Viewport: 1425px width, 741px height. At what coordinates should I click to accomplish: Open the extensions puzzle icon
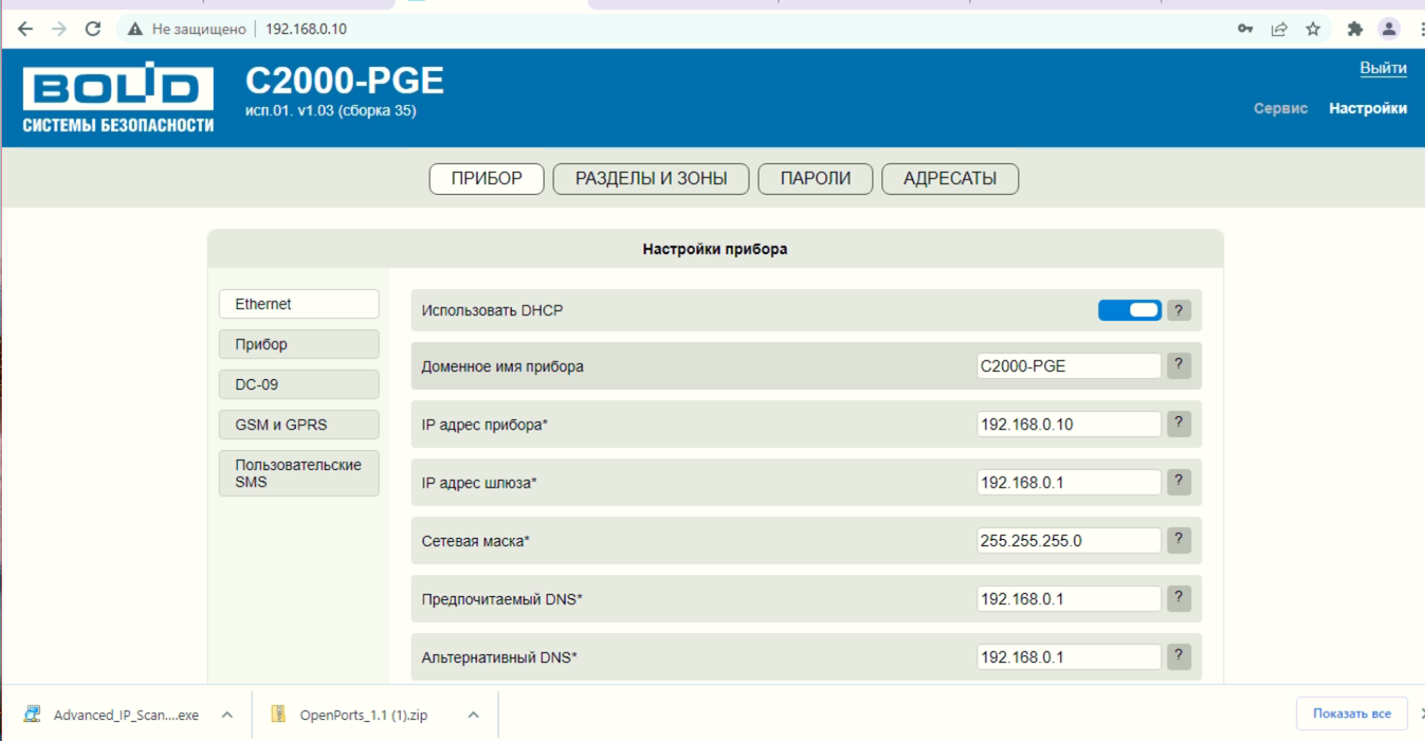click(1355, 29)
